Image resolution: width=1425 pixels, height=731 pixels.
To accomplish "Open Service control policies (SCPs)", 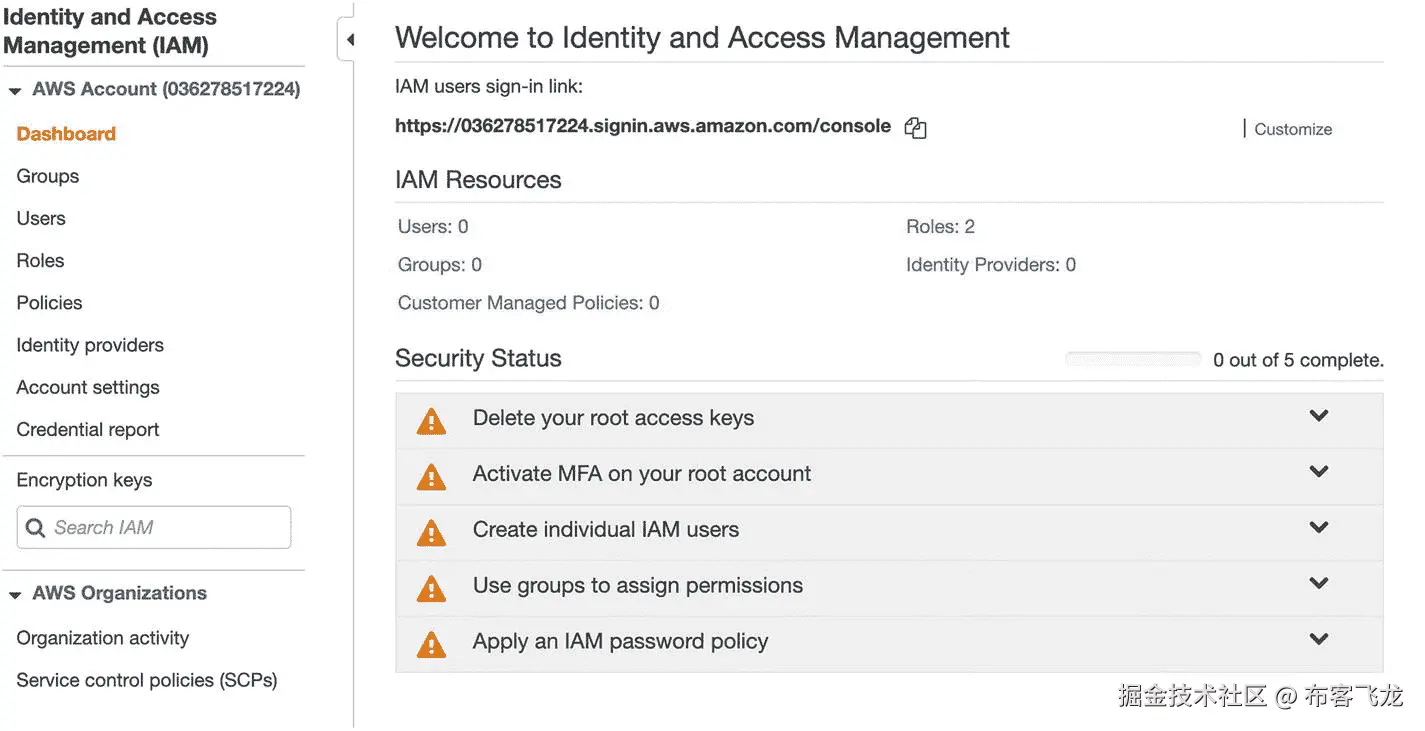I will click(x=147, y=680).
